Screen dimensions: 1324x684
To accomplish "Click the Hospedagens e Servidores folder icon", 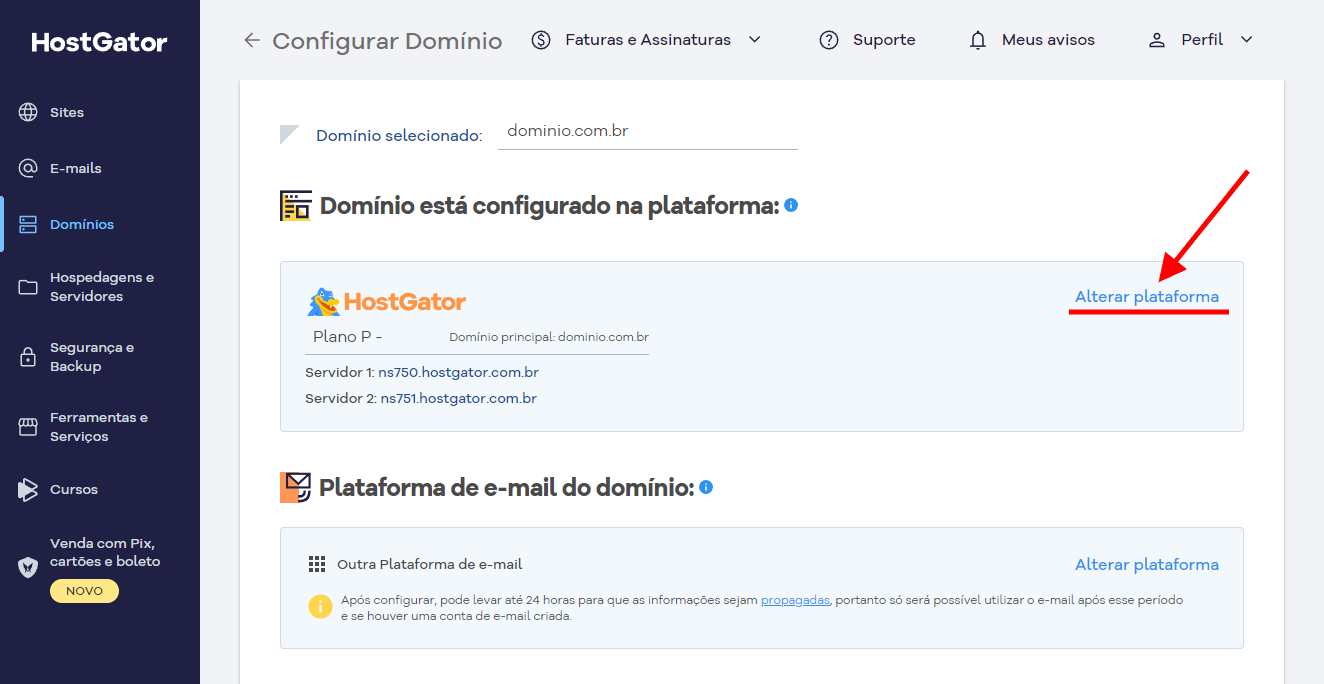I will [28, 287].
